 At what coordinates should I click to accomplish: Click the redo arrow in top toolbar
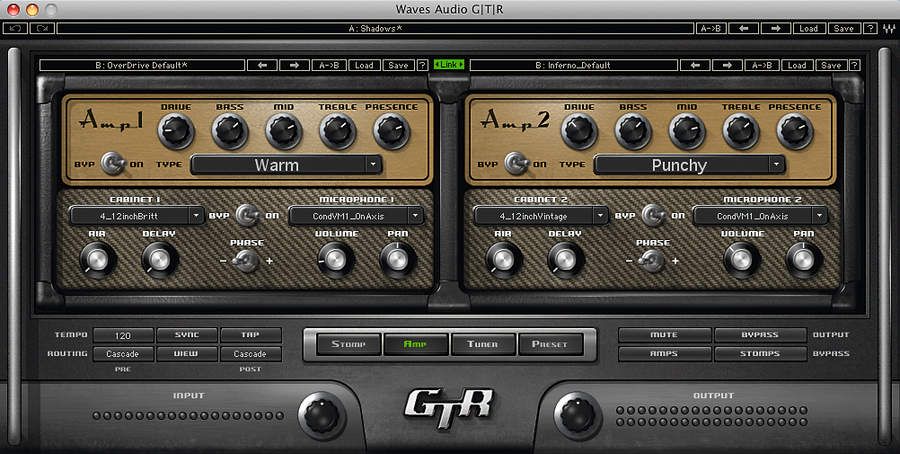42,28
